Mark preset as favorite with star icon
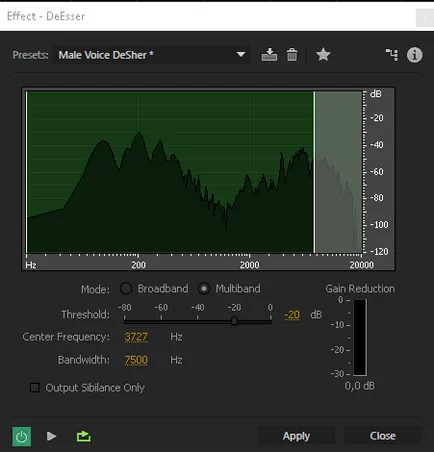 click(323, 55)
